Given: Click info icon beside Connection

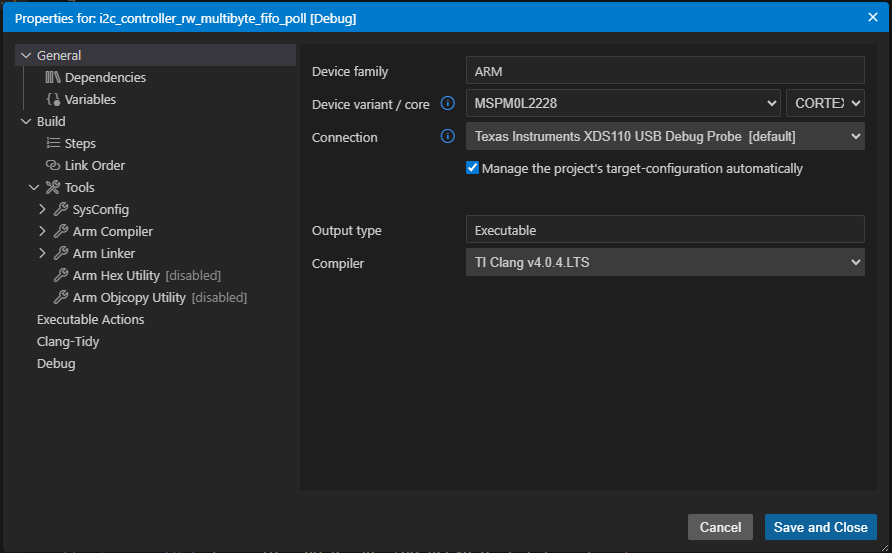Looking at the screenshot, I should point(448,136).
